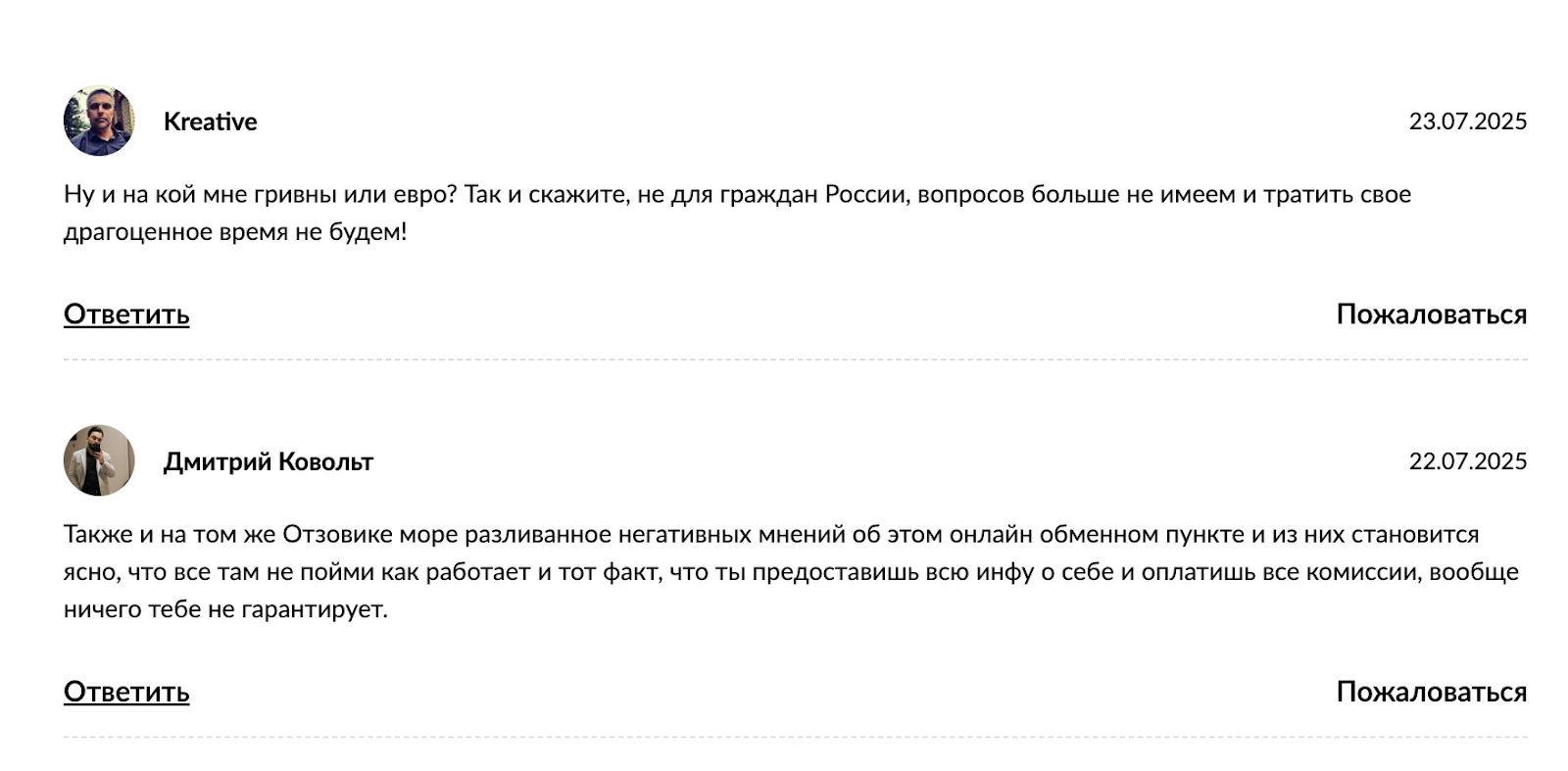This screenshot has height=771, width=1568.
Task: Click the date 23.07.2025 on Kreative's comment
Action: pyautogui.click(x=1467, y=121)
